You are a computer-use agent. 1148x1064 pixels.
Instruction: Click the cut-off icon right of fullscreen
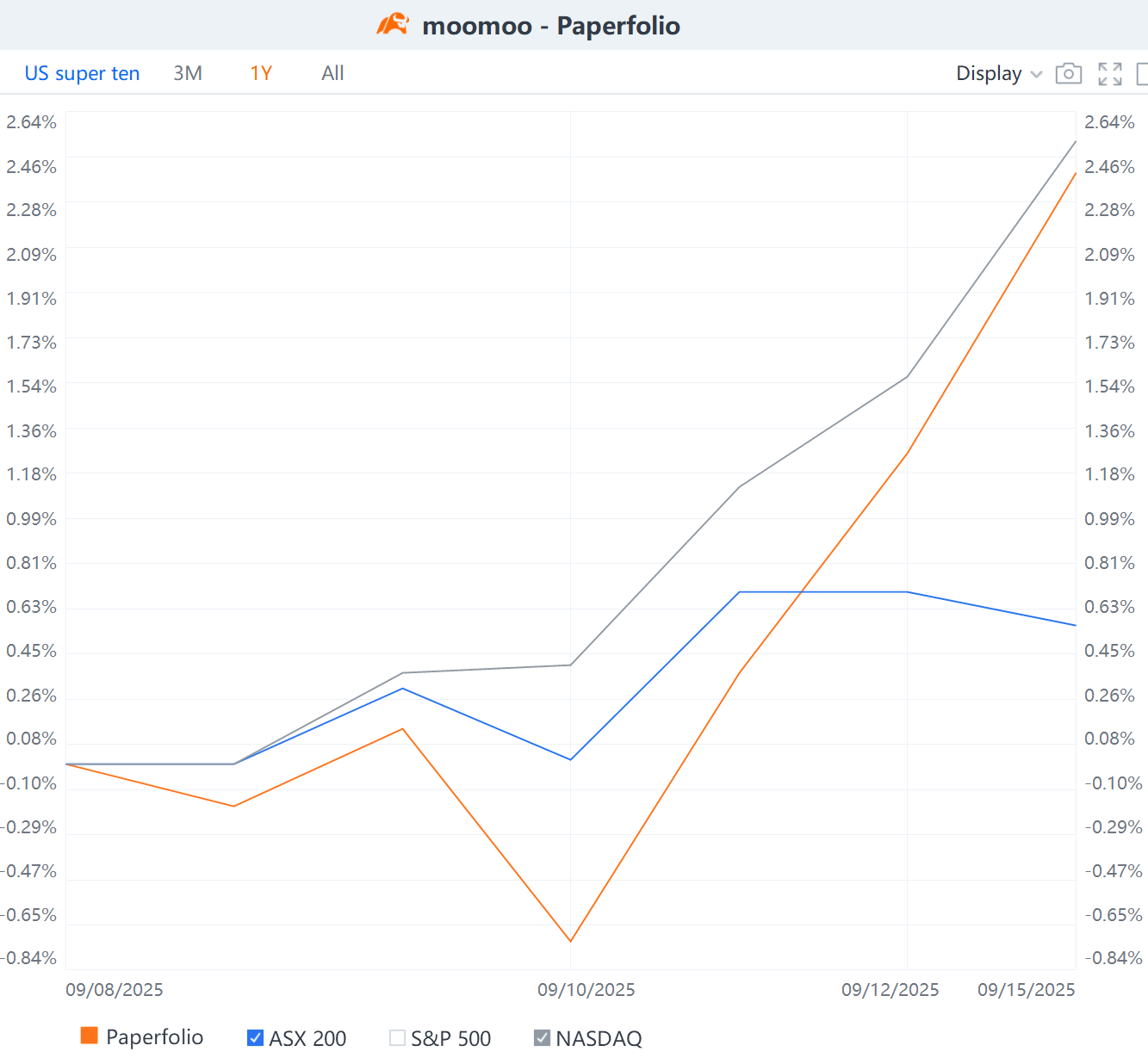tap(1142, 74)
